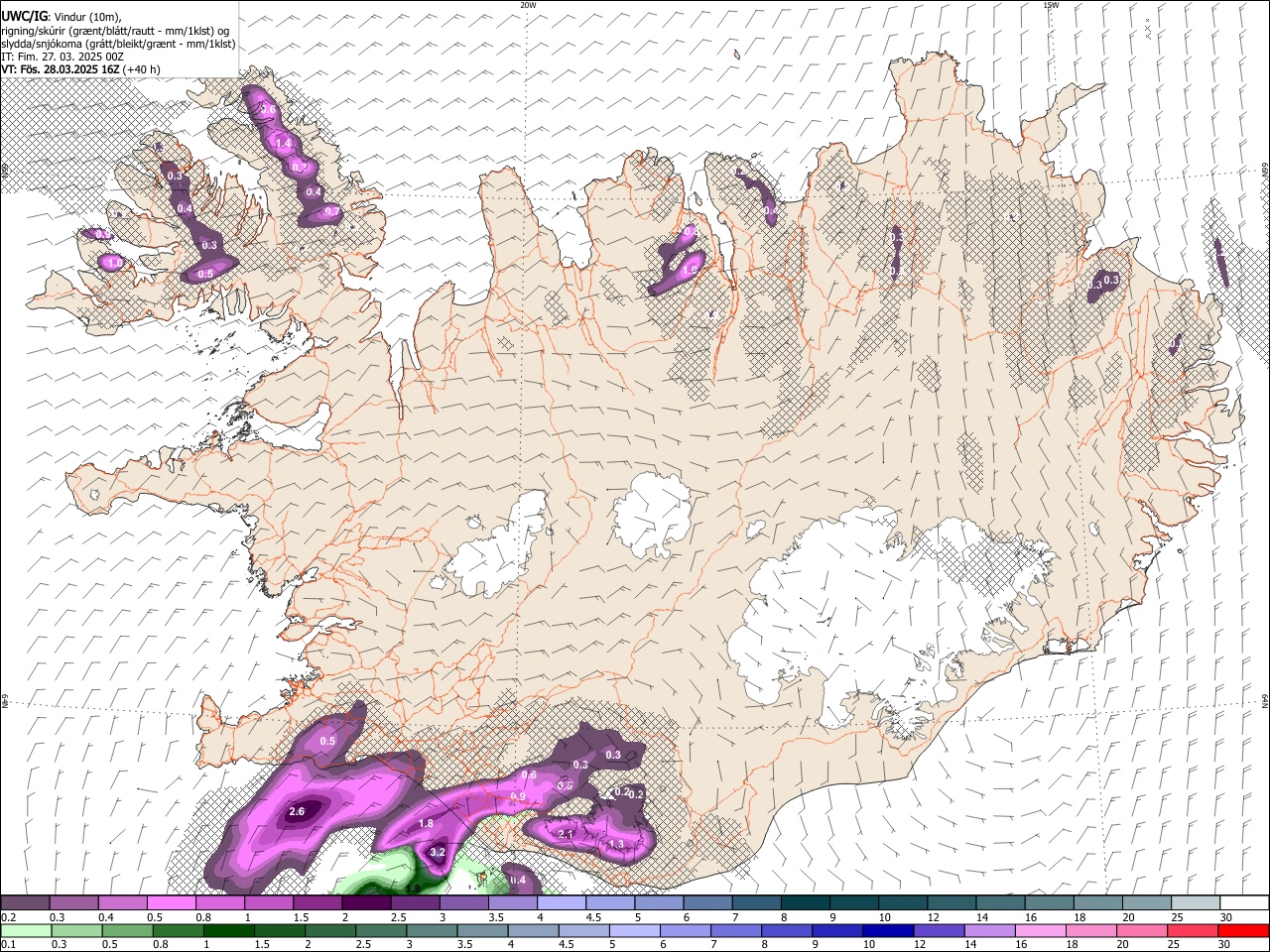The image size is (1270, 952).
Task: Click the 3.2 precipitation value on the map
Action: 437,852
